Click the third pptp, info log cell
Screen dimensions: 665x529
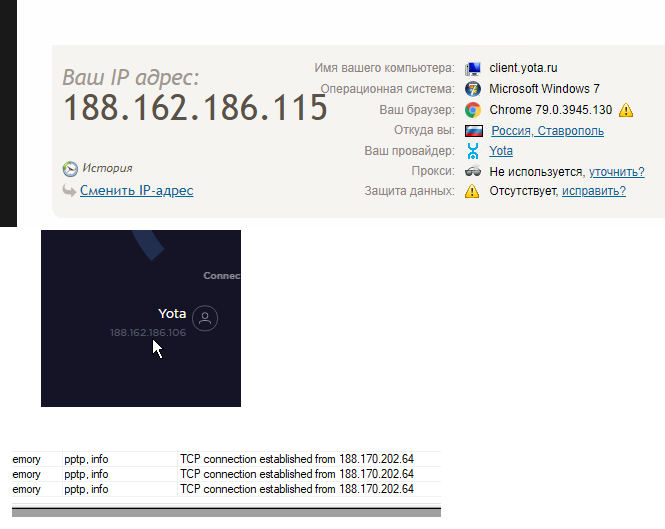pos(120,489)
